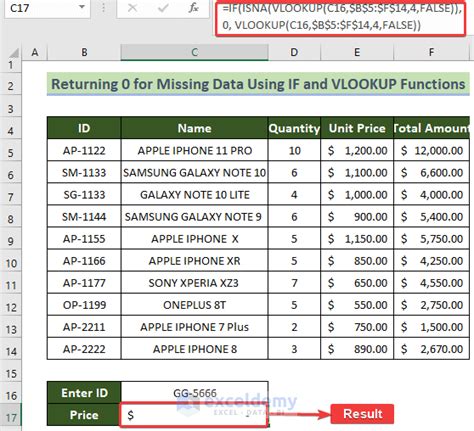Screen dimensions: 474x431
Task: Select cell AP-2211
Action: tap(84, 327)
